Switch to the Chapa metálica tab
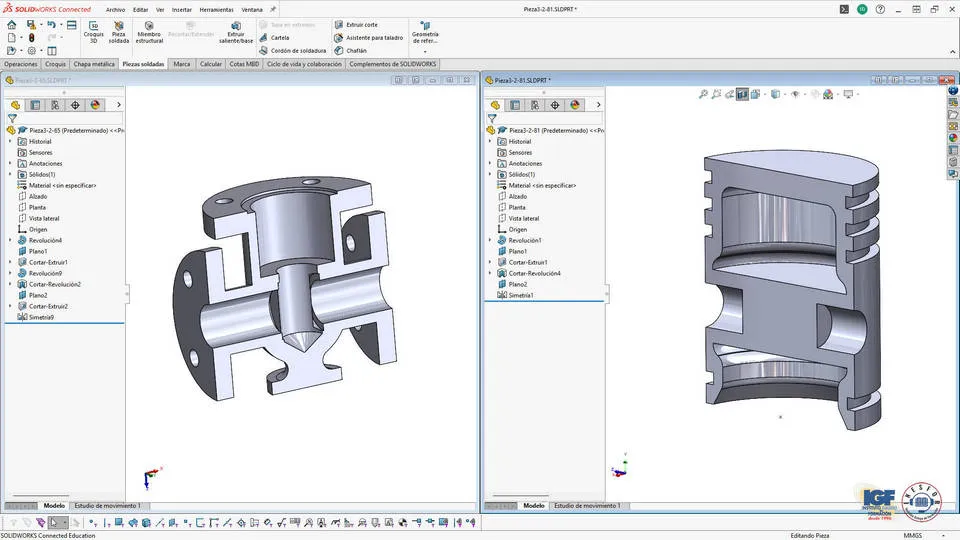 click(x=94, y=64)
